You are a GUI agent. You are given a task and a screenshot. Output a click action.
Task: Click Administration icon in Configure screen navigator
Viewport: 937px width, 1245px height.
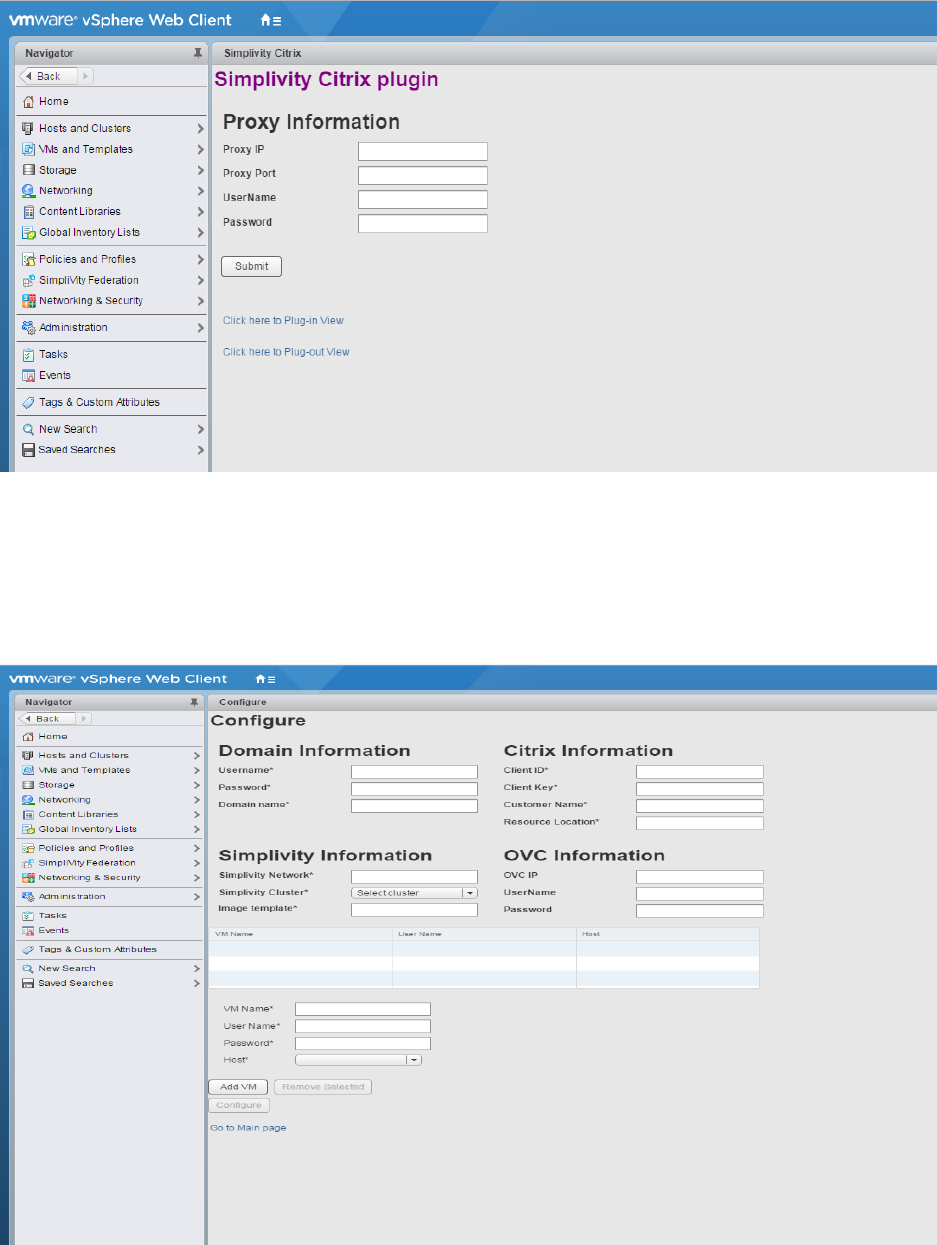[28, 897]
